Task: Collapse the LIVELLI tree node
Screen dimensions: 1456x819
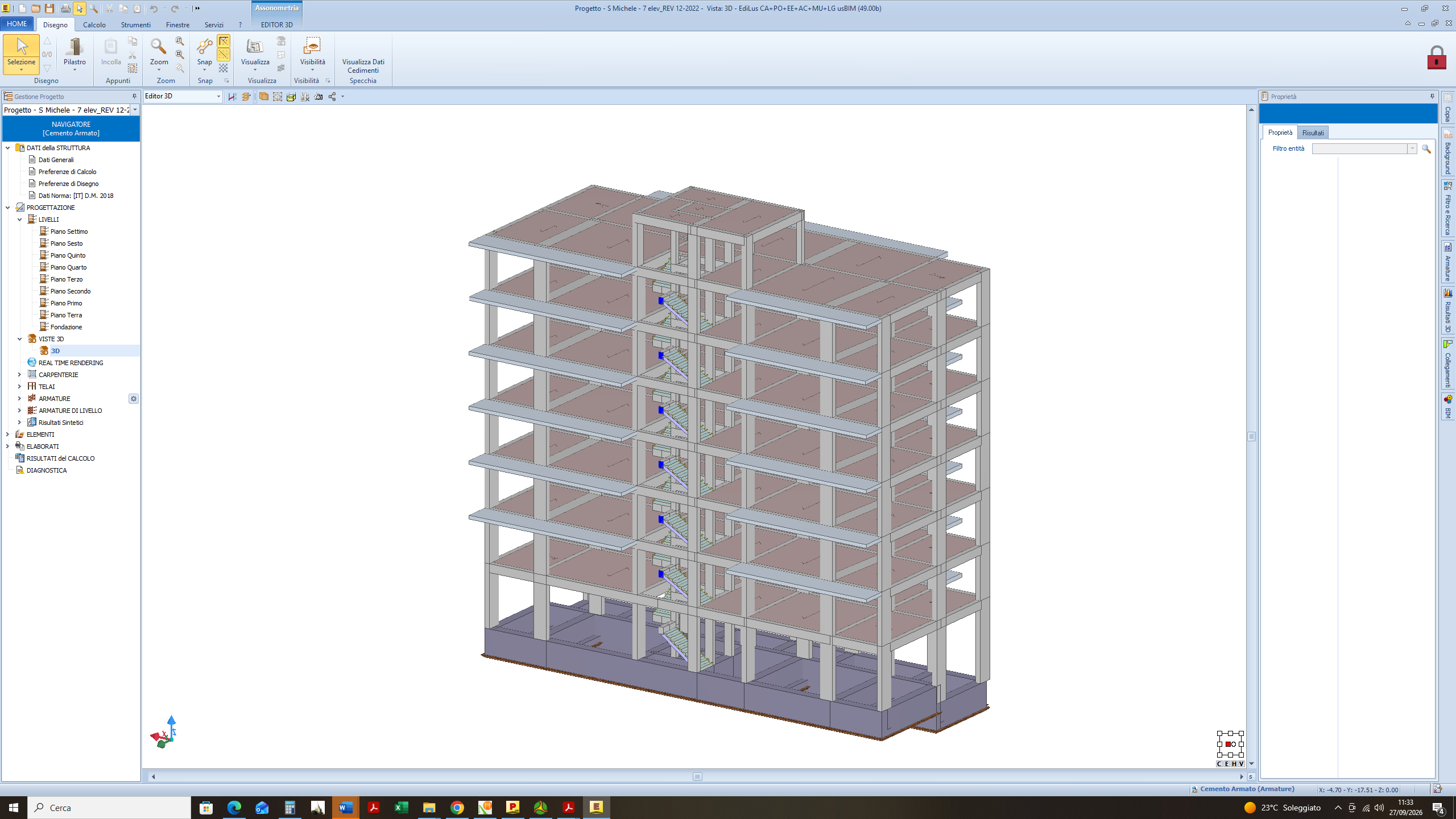Action: tap(19, 220)
